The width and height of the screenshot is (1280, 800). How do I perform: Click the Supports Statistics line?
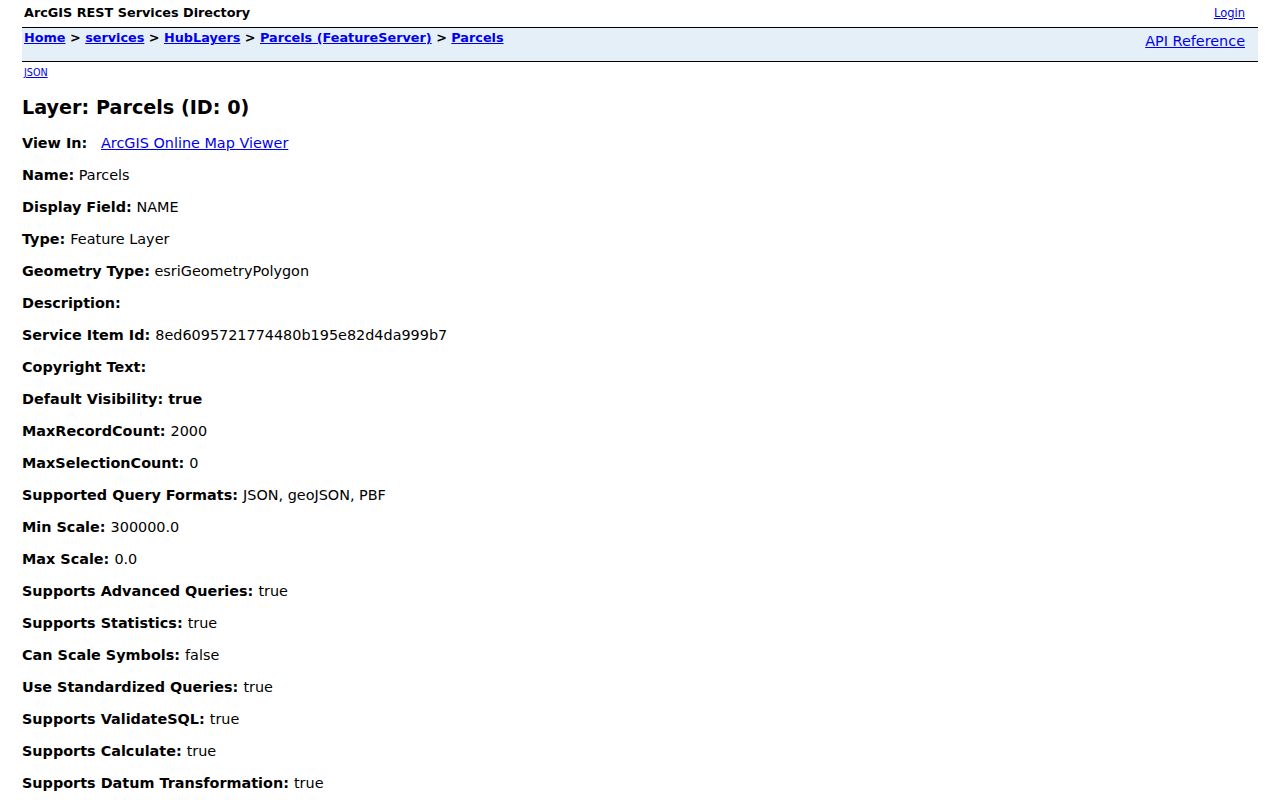point(119,623)
